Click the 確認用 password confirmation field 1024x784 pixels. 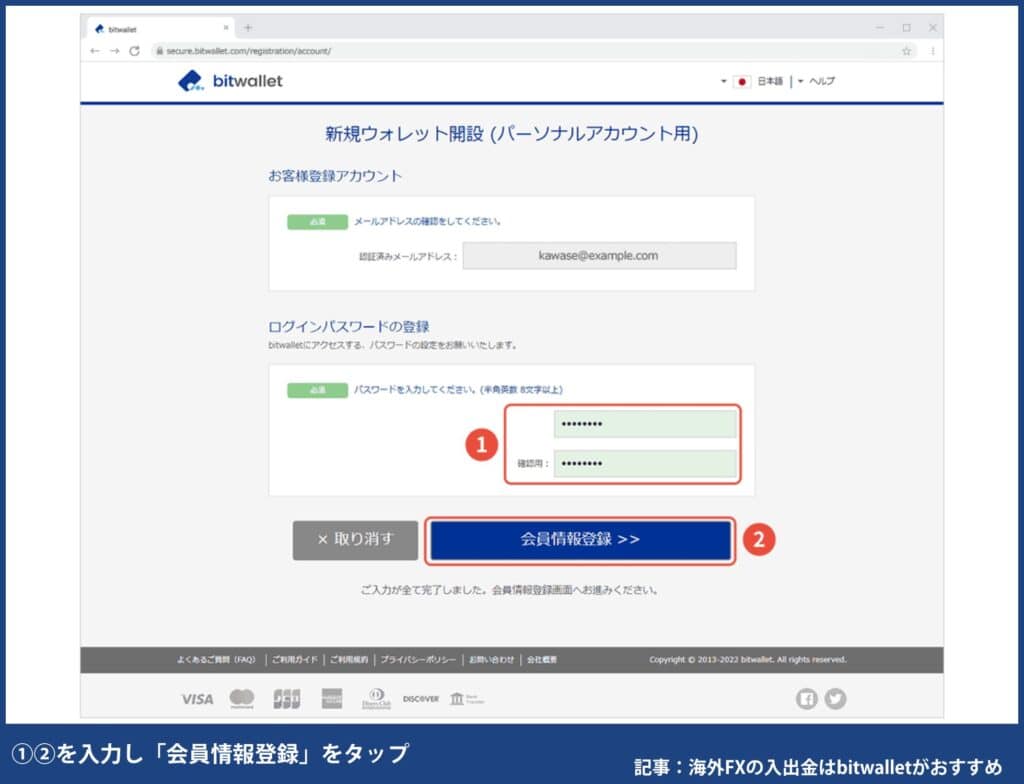(x=644, y=464)
